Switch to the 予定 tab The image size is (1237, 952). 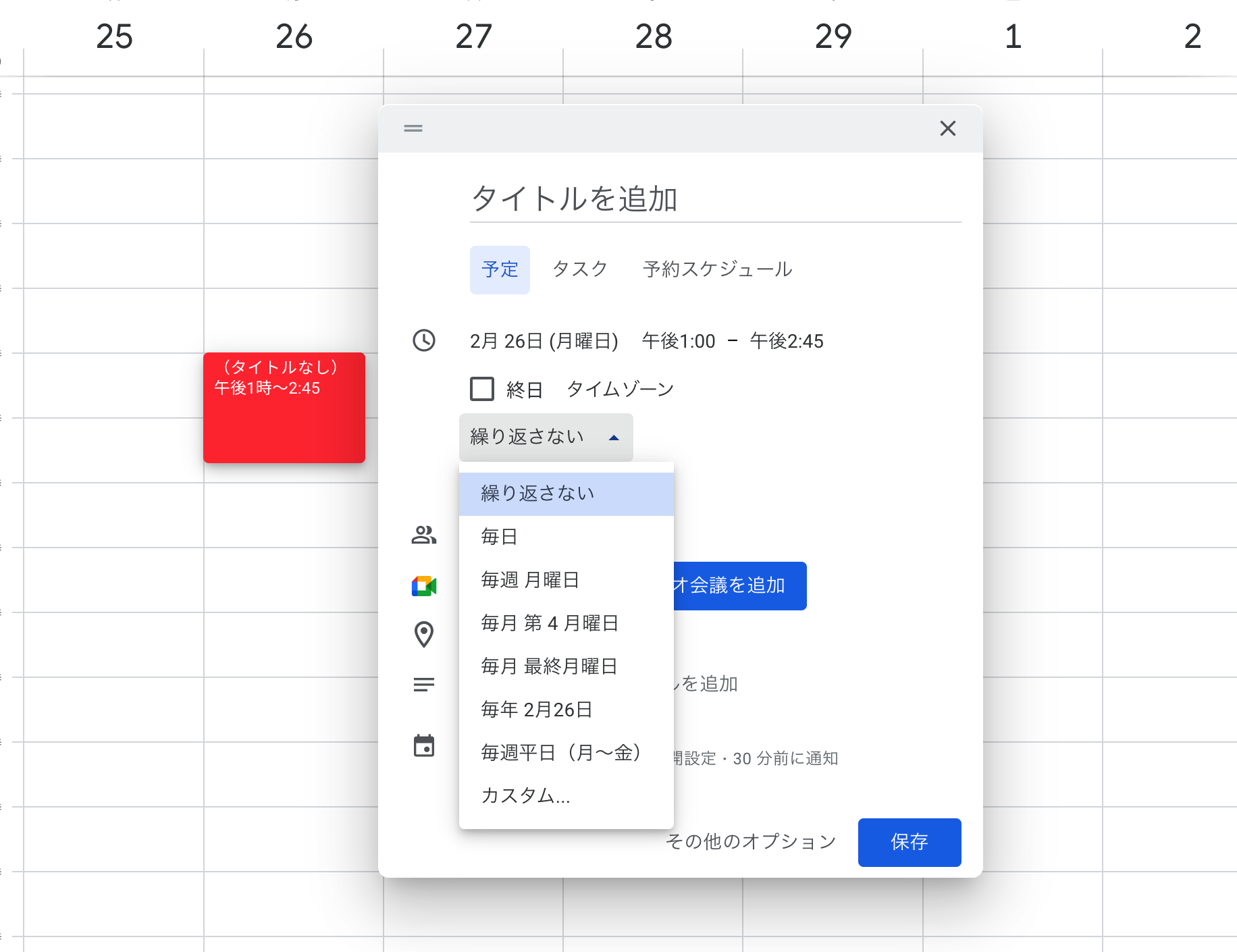click(500, 270)
